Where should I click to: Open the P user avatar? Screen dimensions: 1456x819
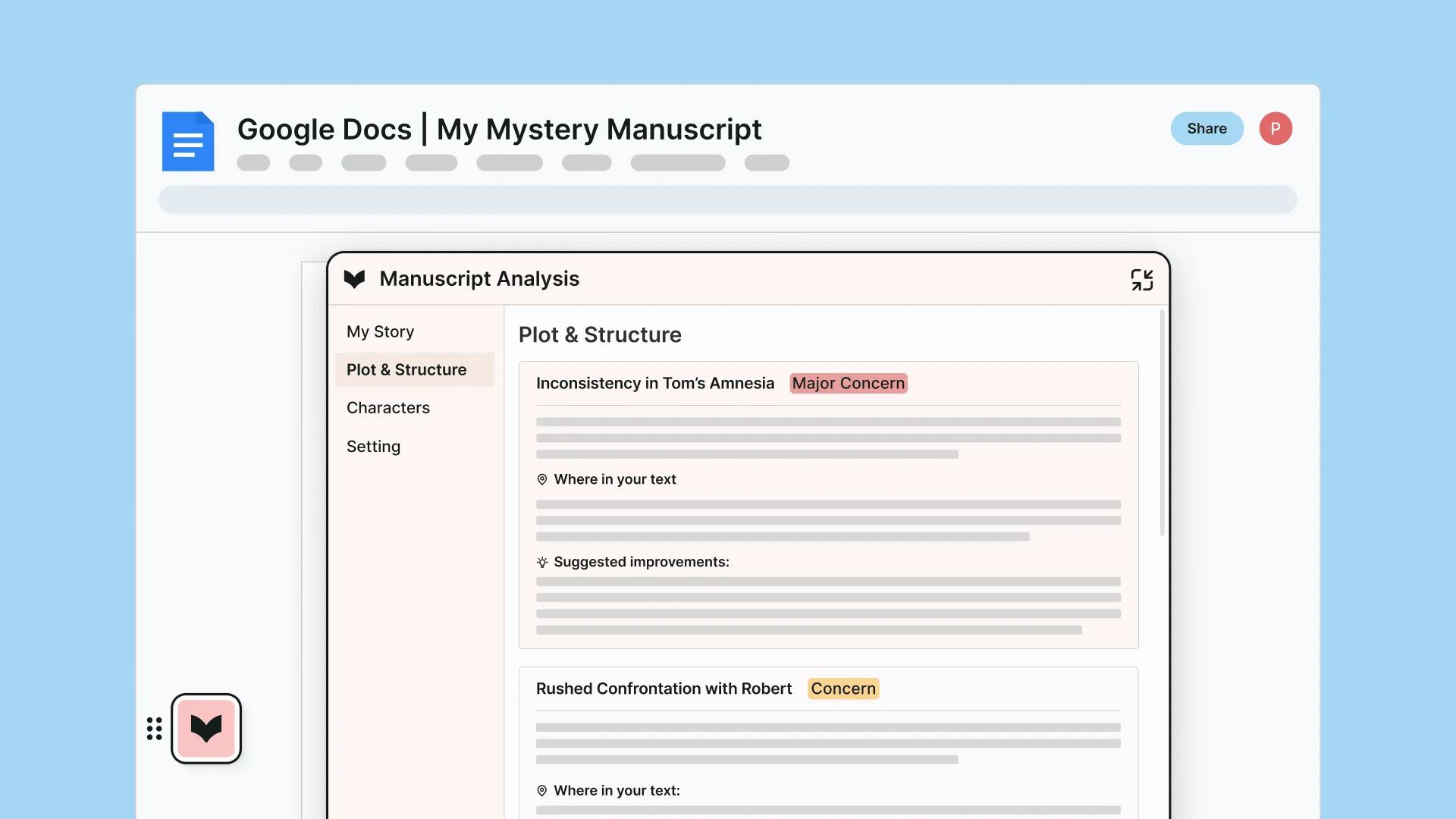click(1276, 129)
